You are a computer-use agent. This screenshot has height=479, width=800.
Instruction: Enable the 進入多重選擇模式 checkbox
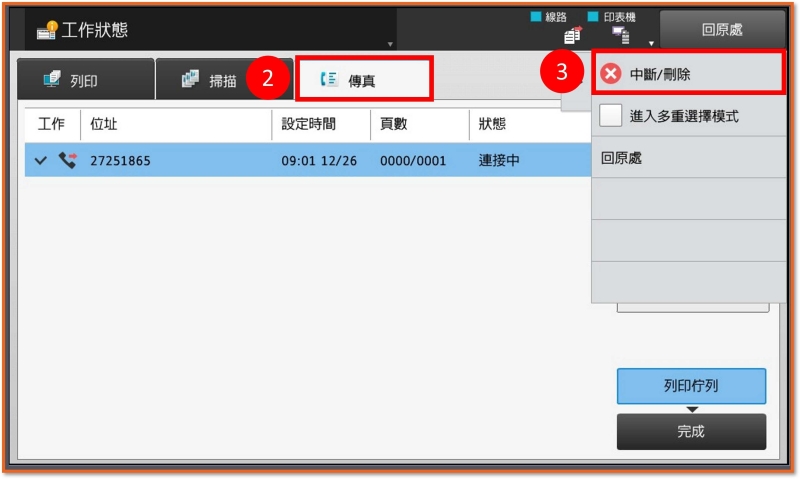[610, 115]
